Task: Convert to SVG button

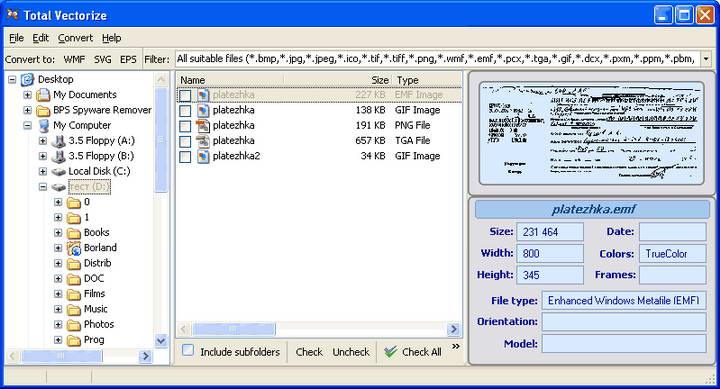Action: pos(102,60)
